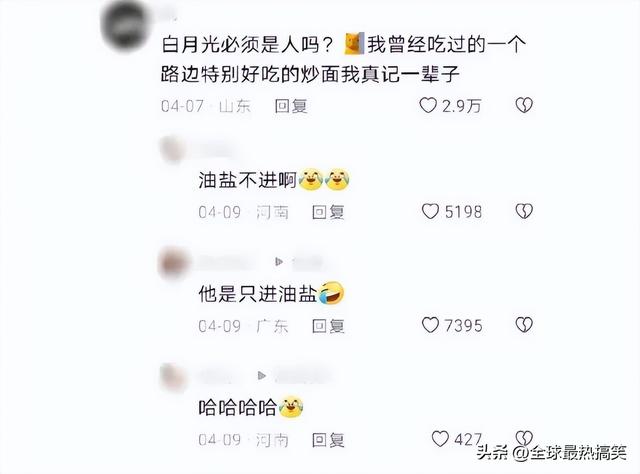Reply to the 哈哈哈哈 comment

tap(328, 440)
